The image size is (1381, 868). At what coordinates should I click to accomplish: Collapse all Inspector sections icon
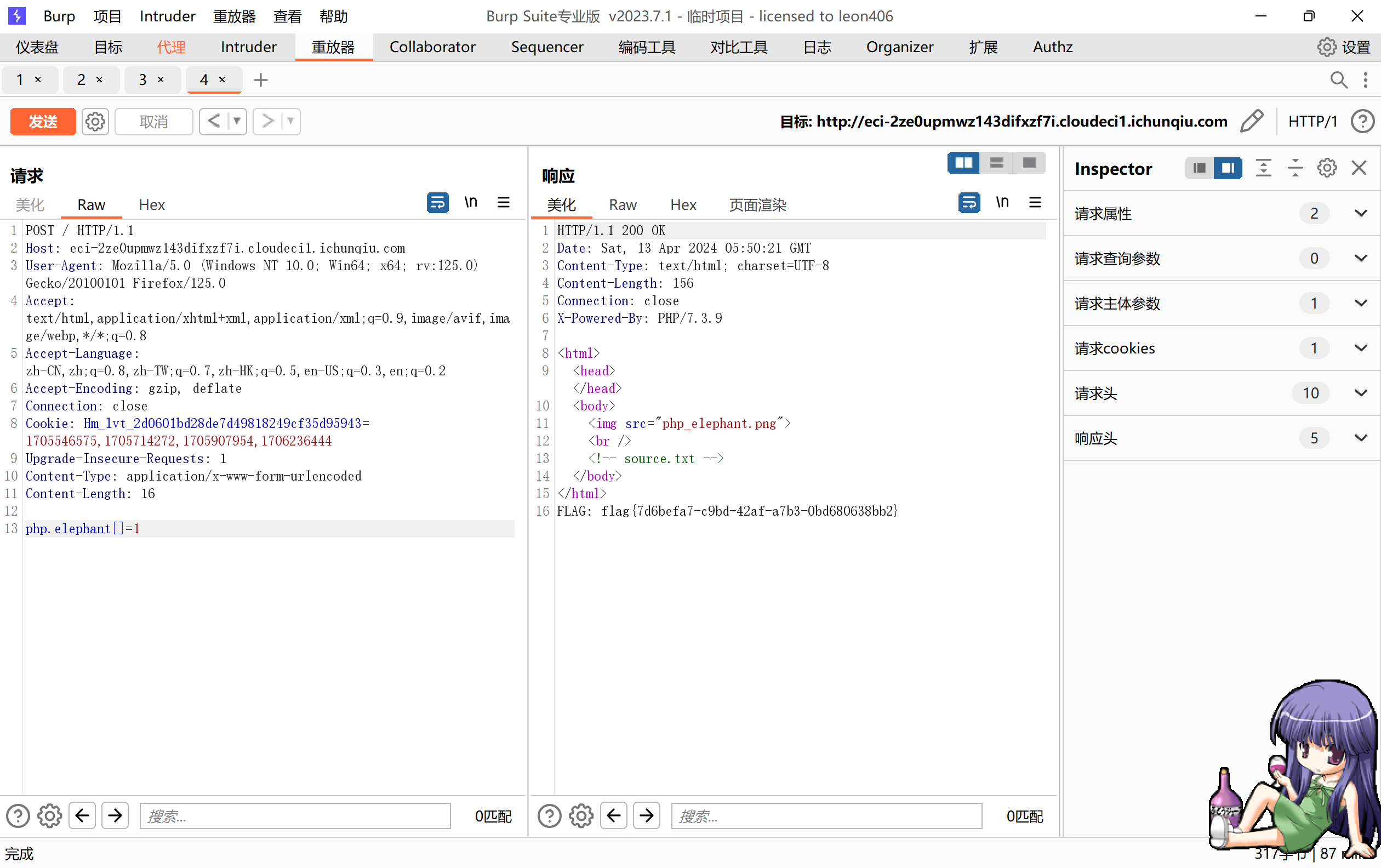pyautogui.click(x=1295, y=168)
